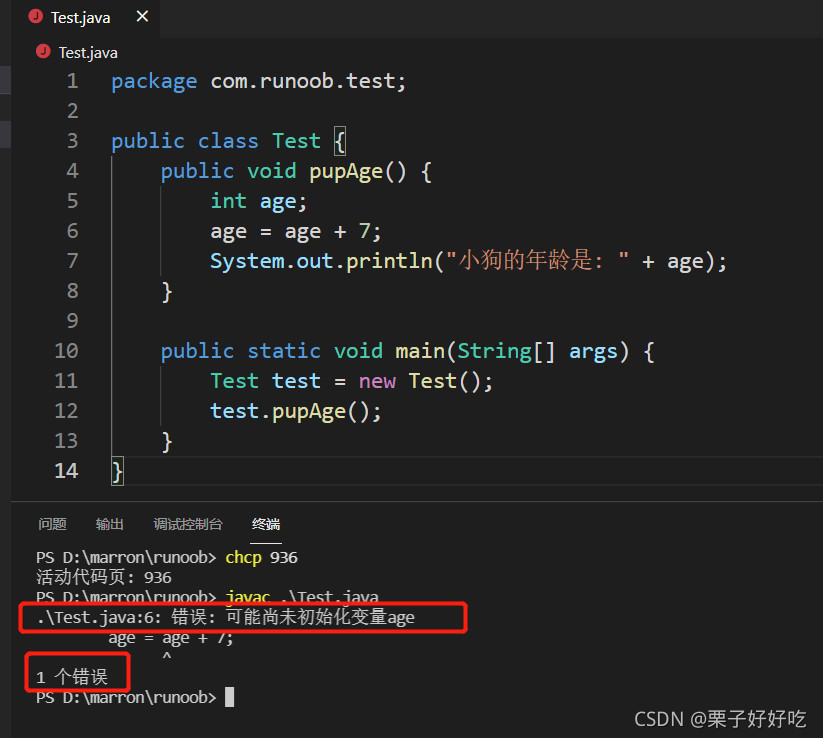823x738 pixels.
Task: Click 'age = age + 7;' in the editor
Action: (x=296, y=232)
